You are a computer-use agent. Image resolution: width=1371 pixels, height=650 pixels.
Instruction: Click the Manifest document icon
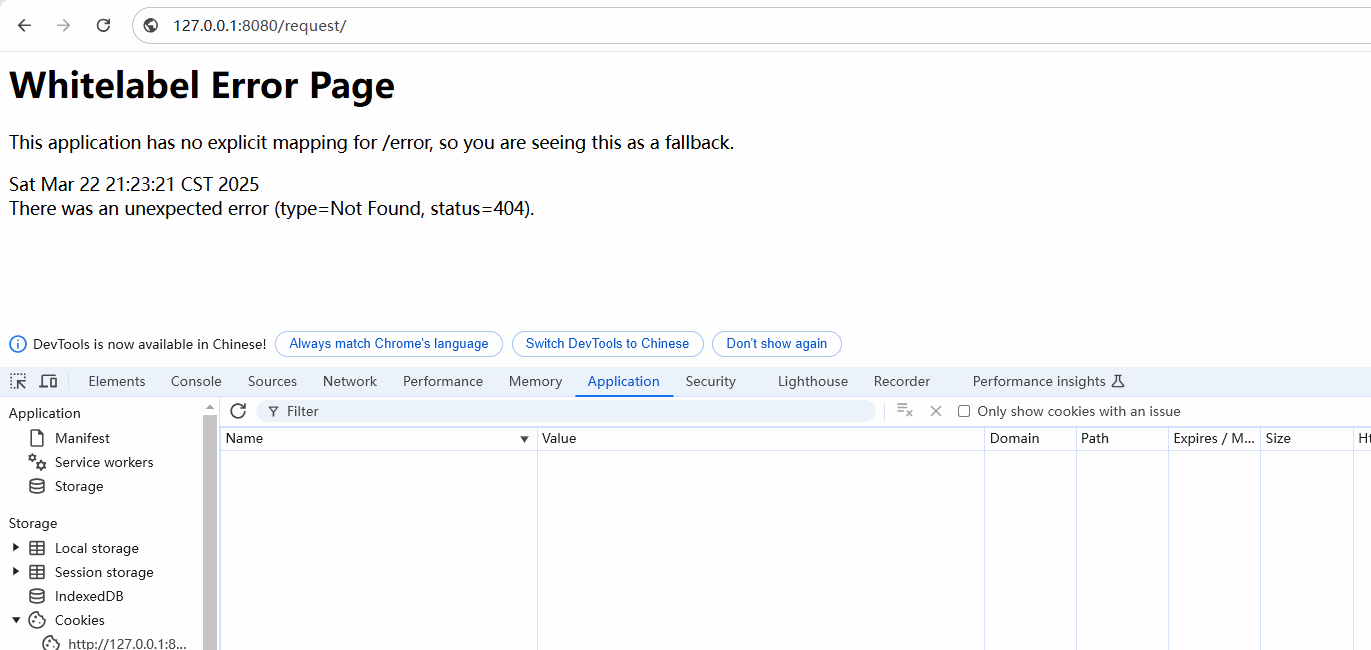pos(37,438)
